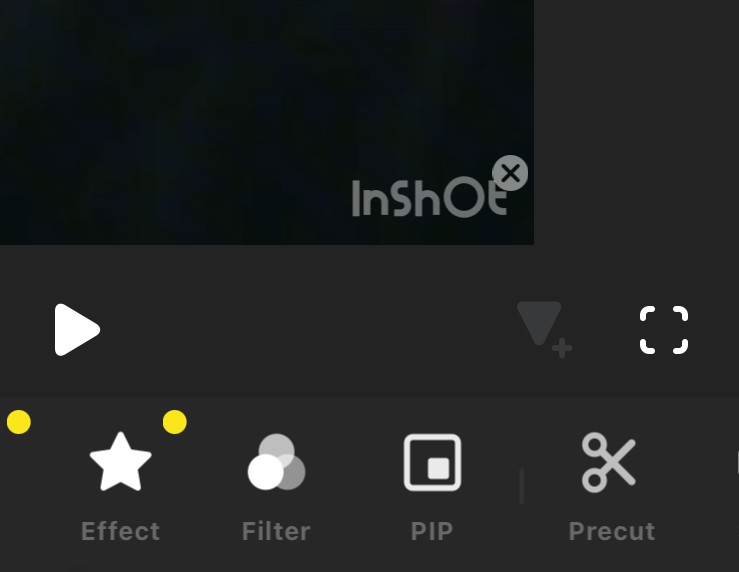
Task: Open the Effect tool star icon
Action: point(121,462)
